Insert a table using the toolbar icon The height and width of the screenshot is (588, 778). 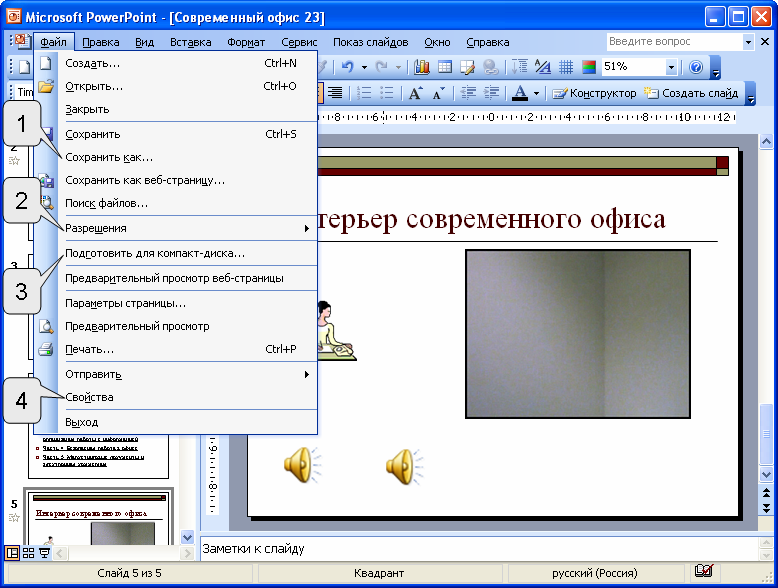pos(445,66)
